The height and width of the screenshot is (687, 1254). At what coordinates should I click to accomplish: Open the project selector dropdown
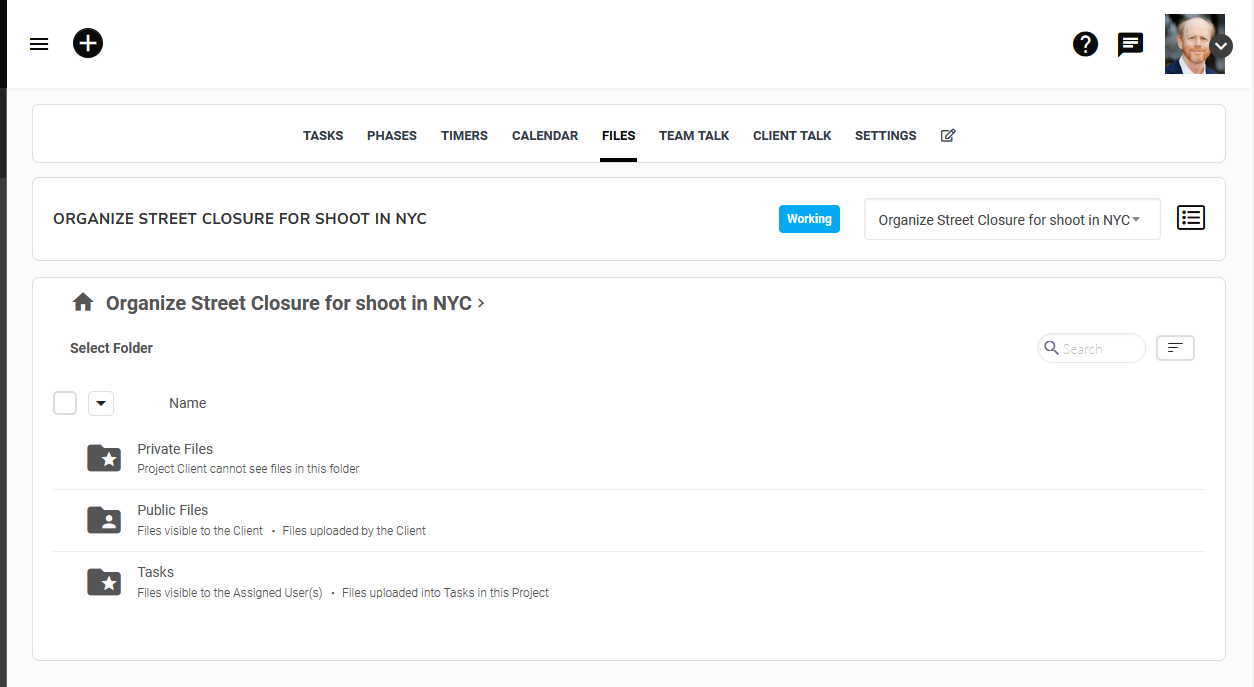1012,219
